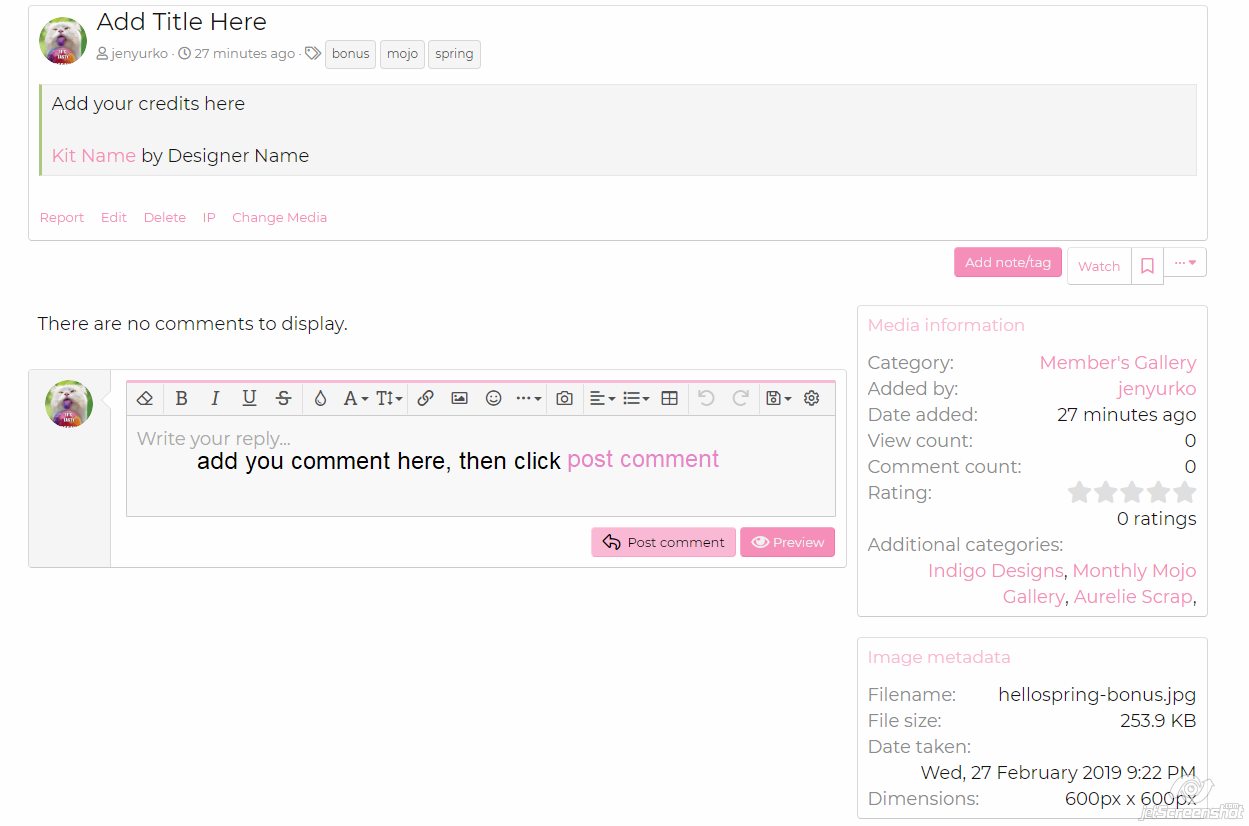1249x826 pixels.
Task: Open the Monthly Mojo category link
Action: coord(1134,571)
